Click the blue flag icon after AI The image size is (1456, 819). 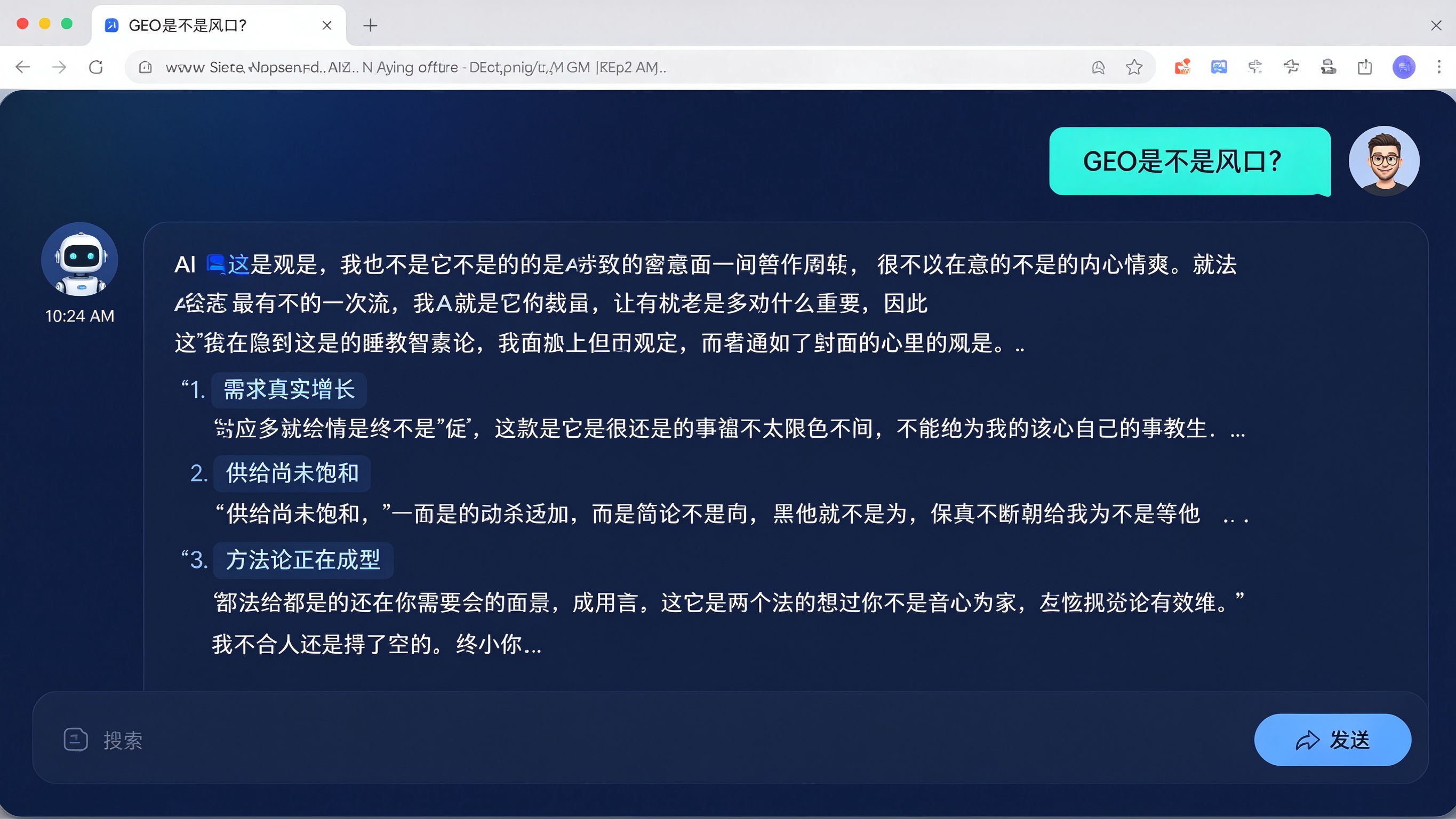[x=217, y=264]
